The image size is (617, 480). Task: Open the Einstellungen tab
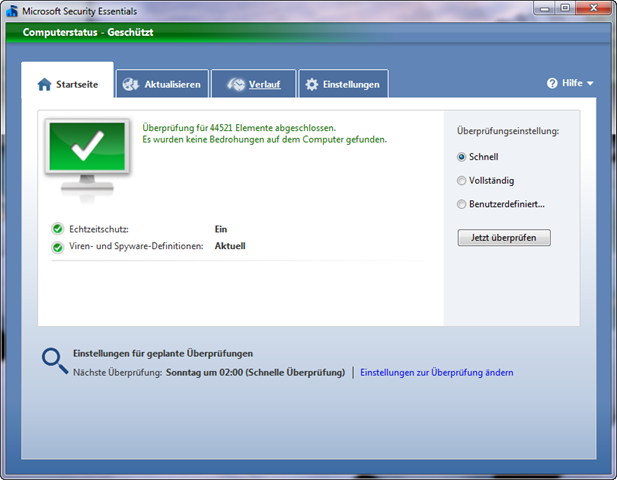pos(350,85)
